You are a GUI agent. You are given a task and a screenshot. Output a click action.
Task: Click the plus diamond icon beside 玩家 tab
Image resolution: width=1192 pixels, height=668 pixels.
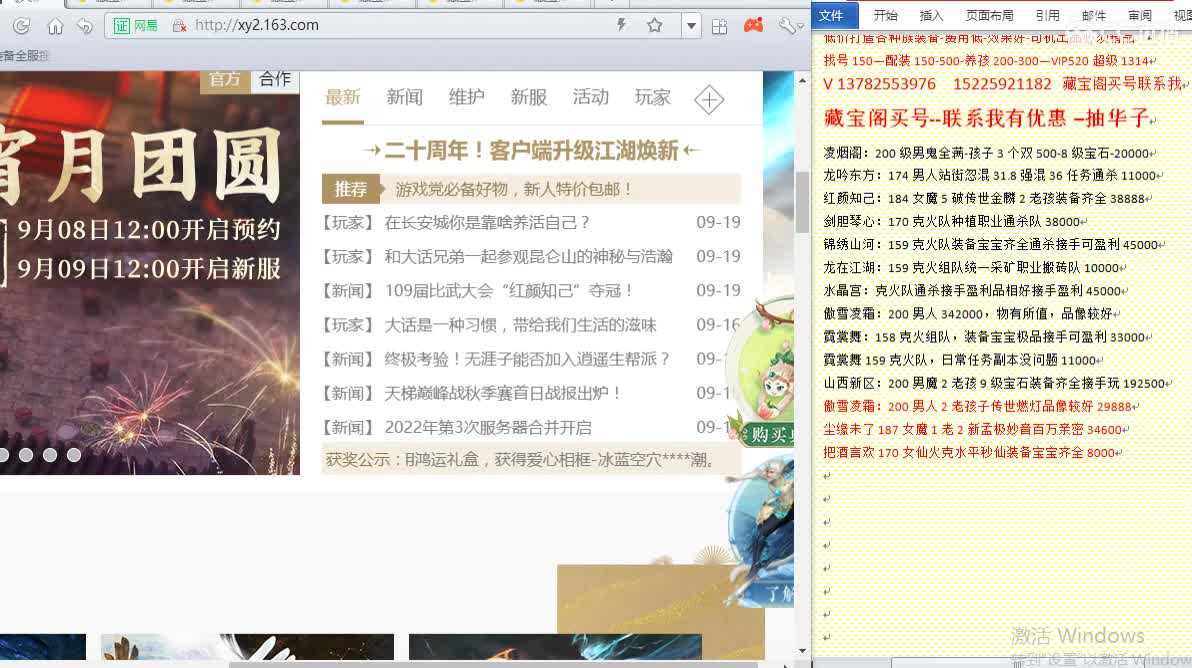(709, 99)
